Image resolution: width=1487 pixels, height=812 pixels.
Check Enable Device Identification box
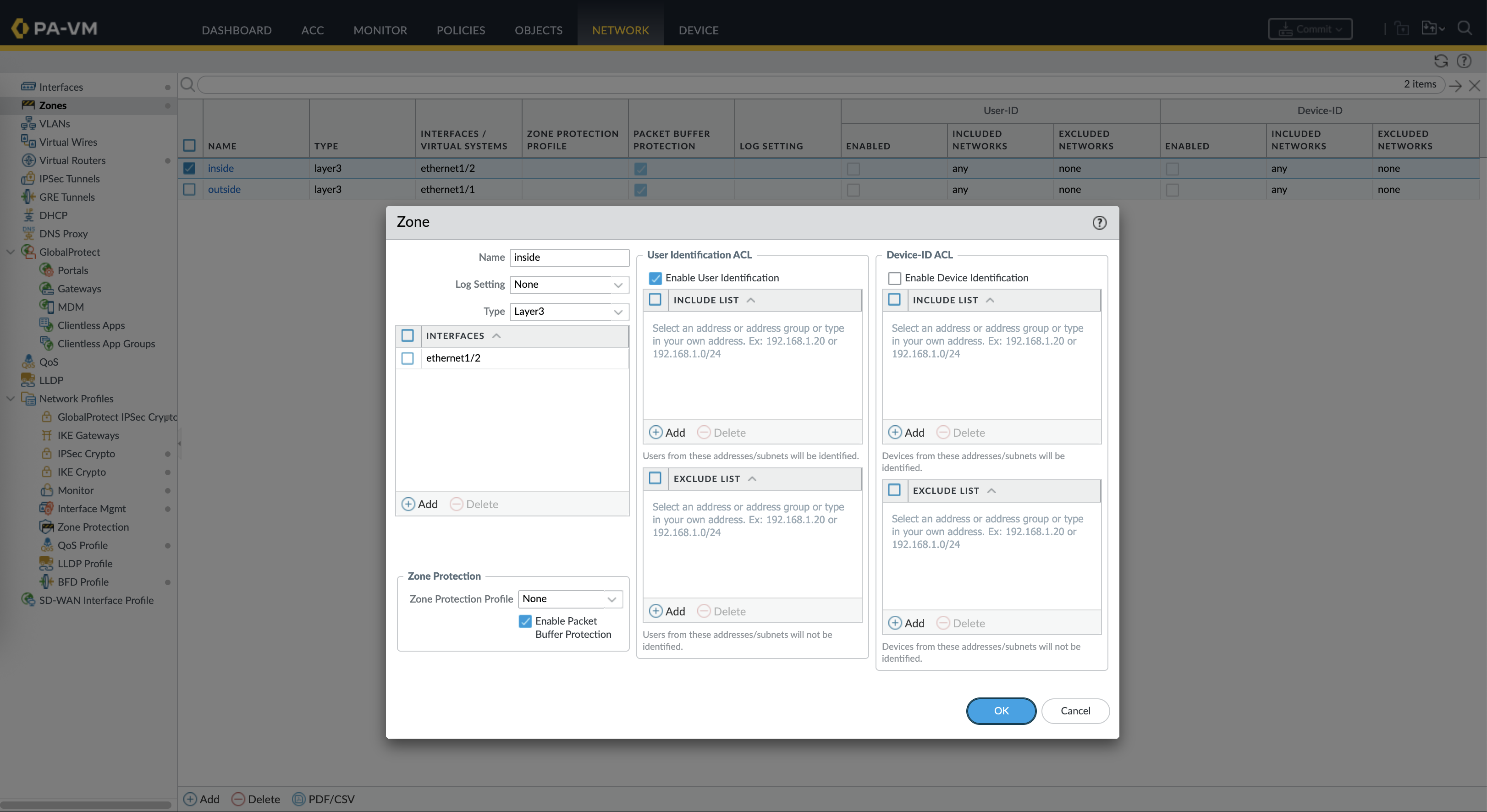tap(894, 278)
